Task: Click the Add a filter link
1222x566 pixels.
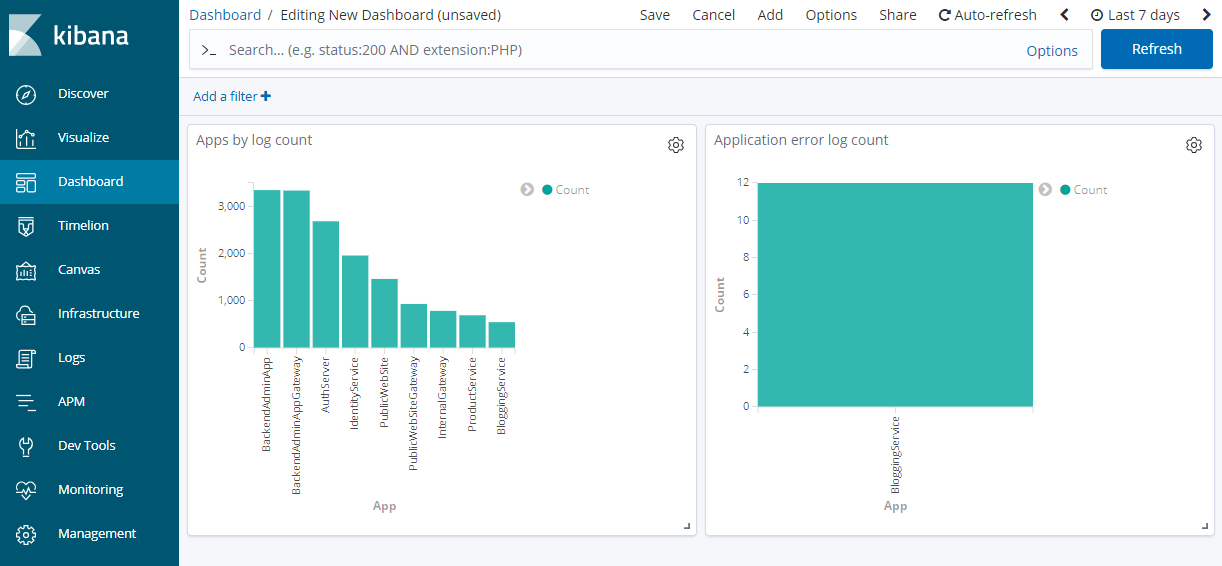Action: 232,97
